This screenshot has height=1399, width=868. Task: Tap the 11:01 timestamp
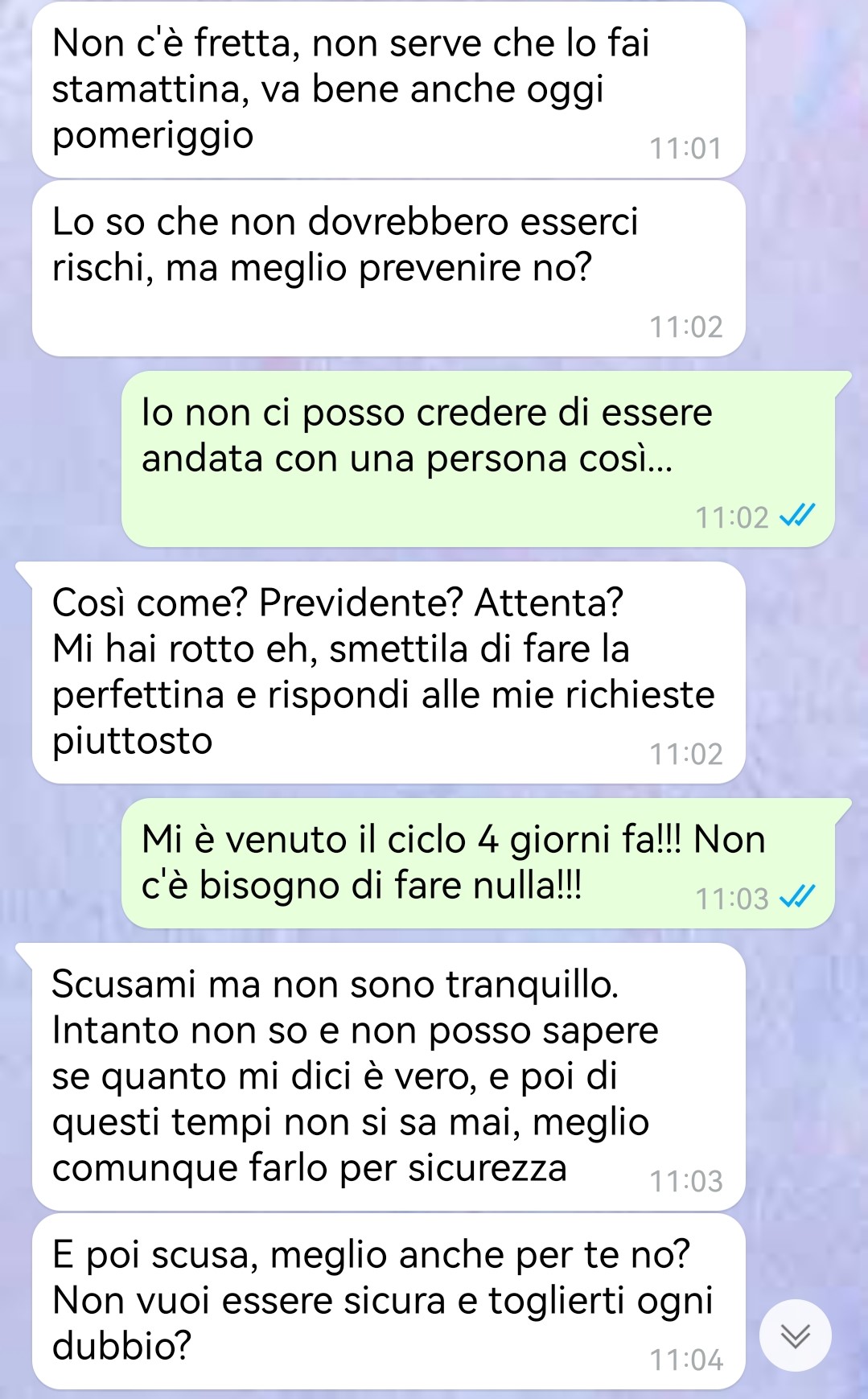click(686, 149)
